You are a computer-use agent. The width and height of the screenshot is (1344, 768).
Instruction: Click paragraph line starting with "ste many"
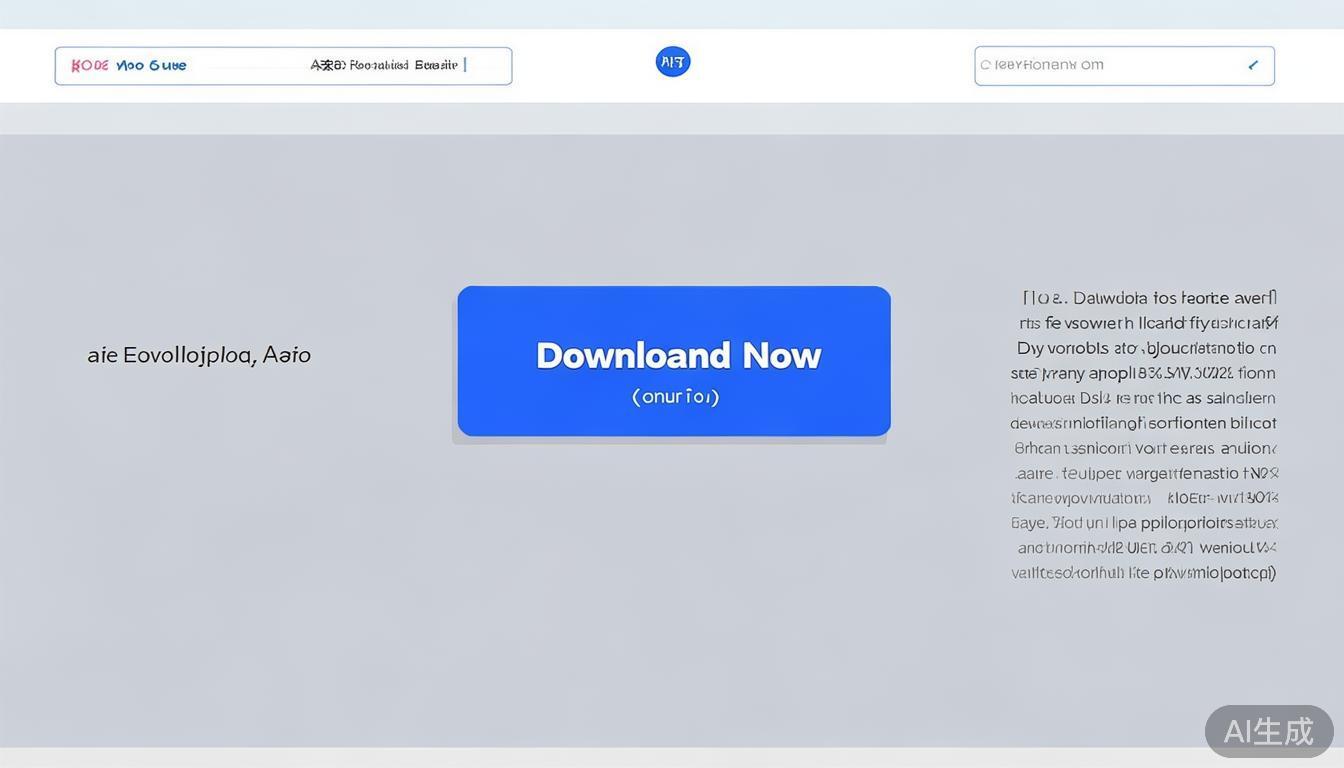tap(1143, 373)
